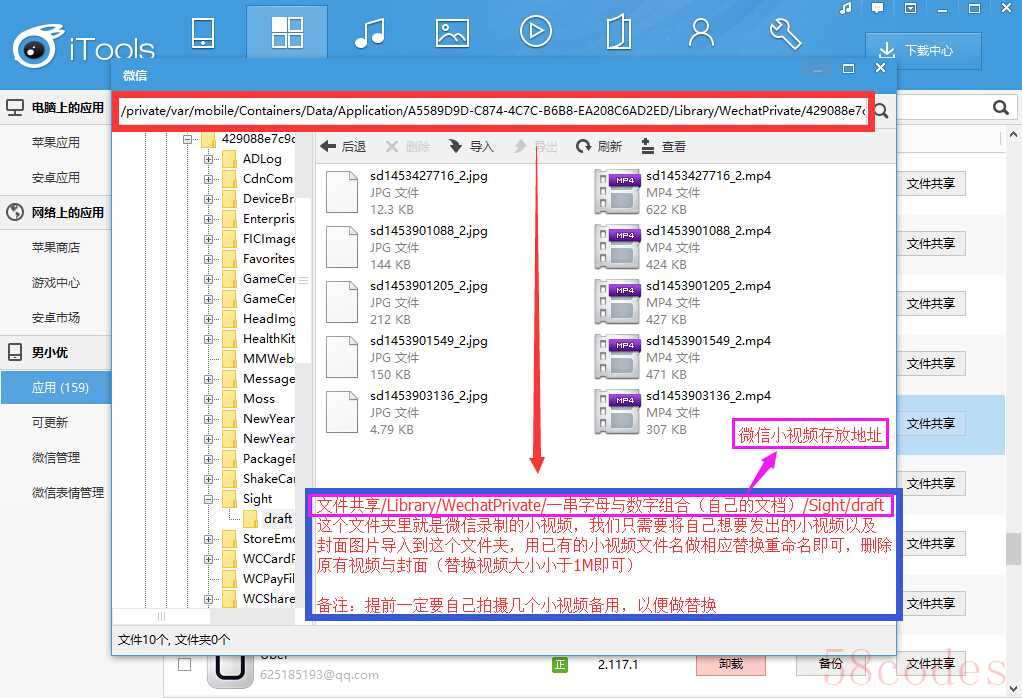Image resolution: width=1022 pixels, height=698 pixels.
Task: Select video sd1453903136_2.mp4
Action: [x=683, y=413]
